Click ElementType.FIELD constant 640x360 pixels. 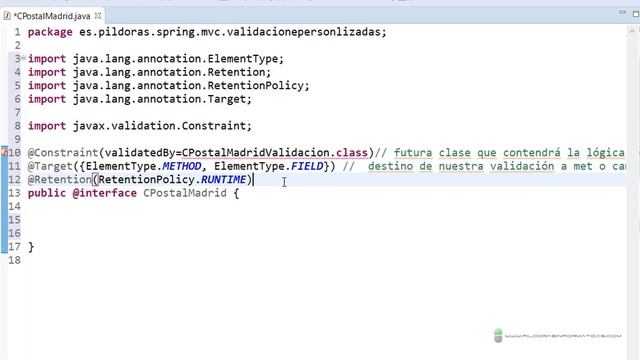click(x=269, y=167)
